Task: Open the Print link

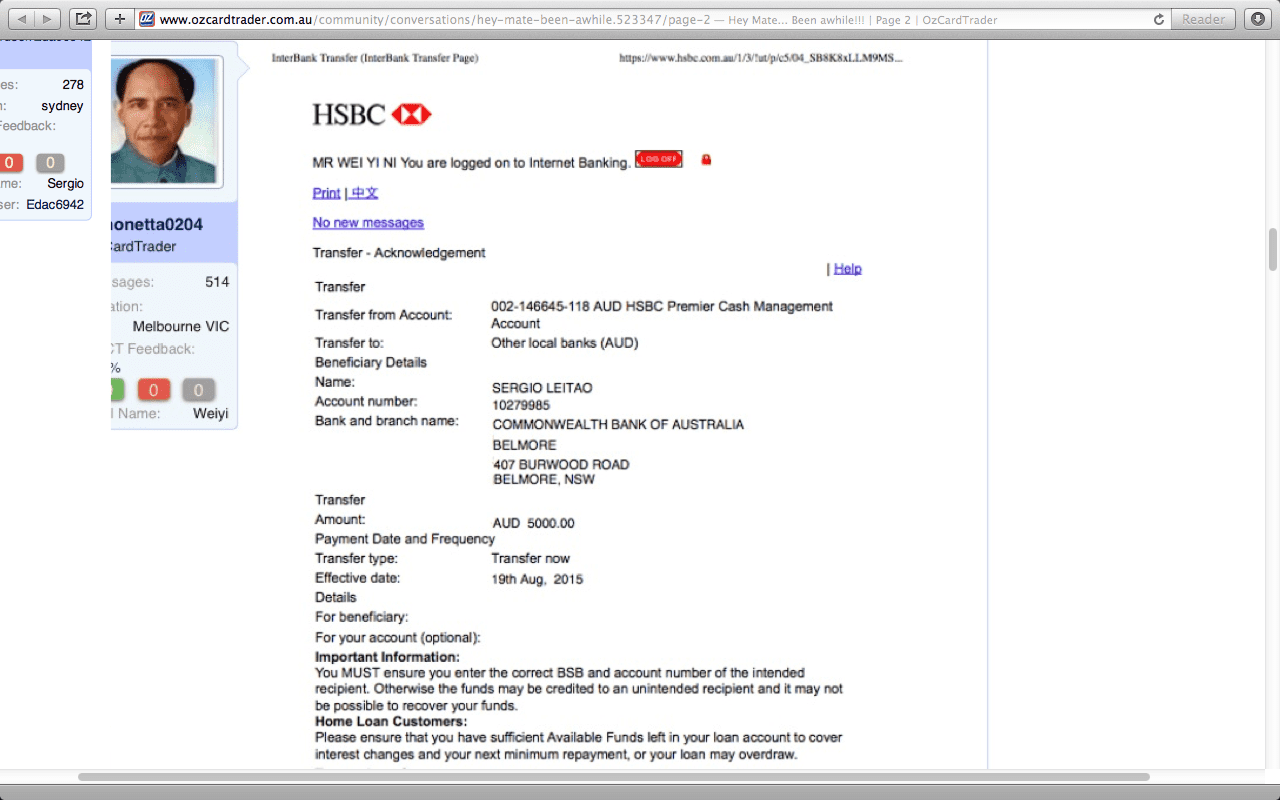Action: pyautogui.click(x=327, y=193)
